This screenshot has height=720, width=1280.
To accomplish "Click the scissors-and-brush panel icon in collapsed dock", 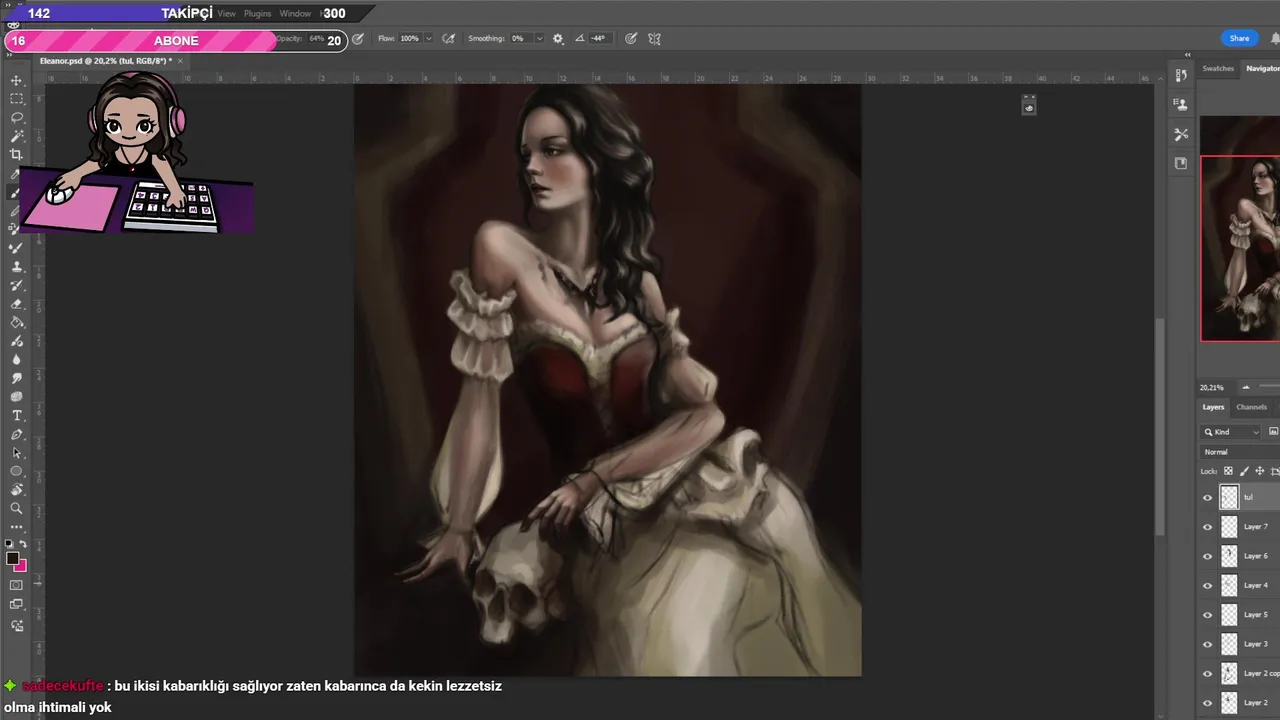I will tap(1181, 134).
